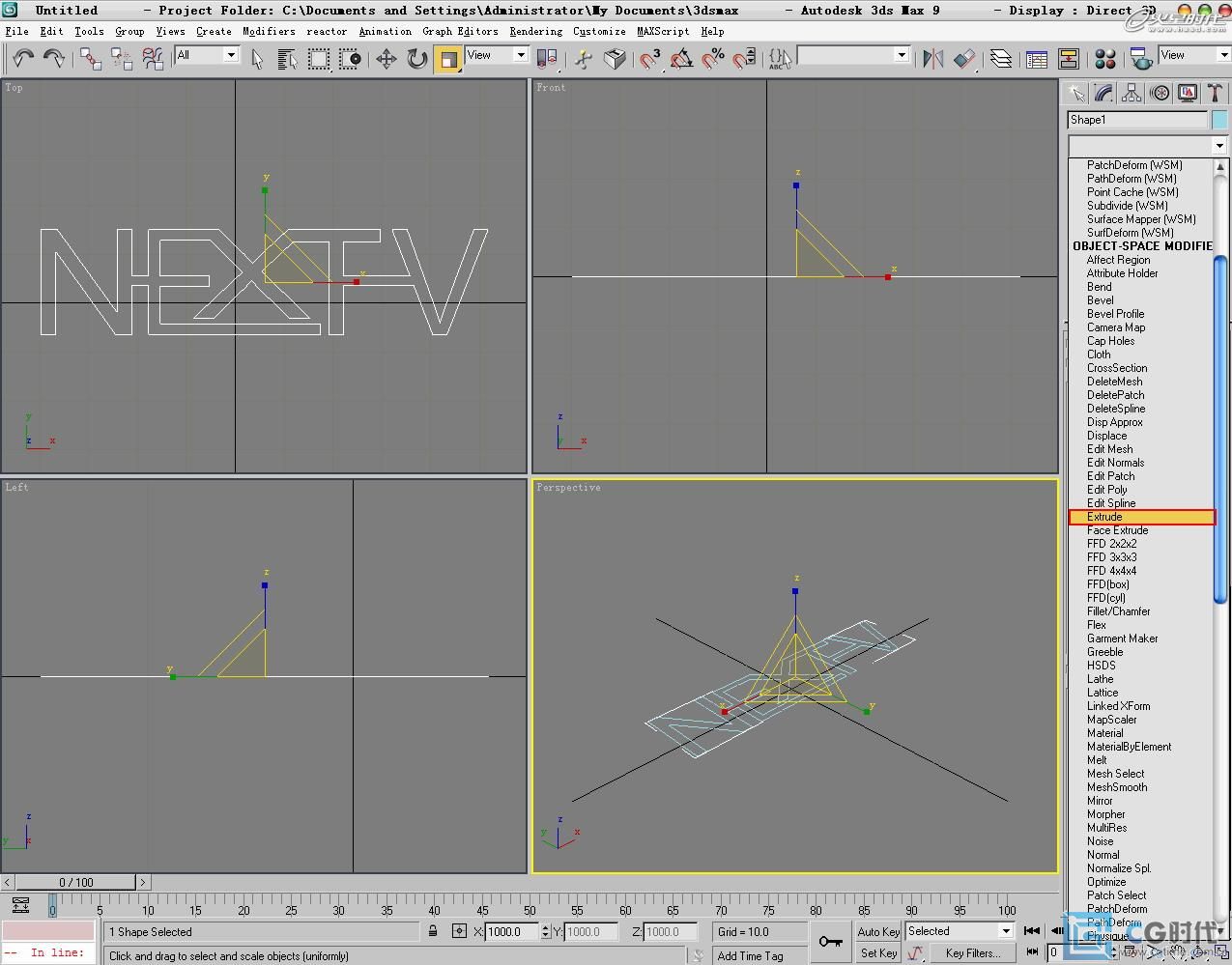
Task: Click the Use Pivot Point Center icon
Action: (x=546, y=59)
